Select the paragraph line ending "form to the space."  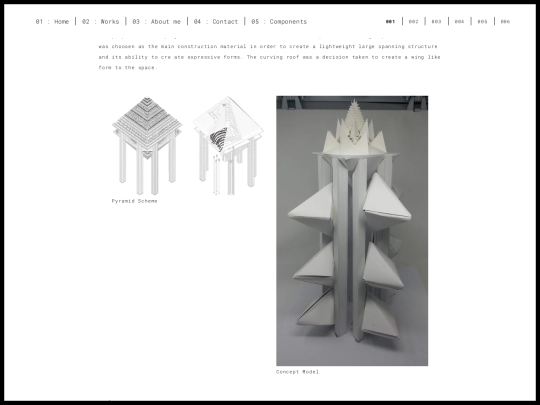pyautogui.click(x=128, y=68)
